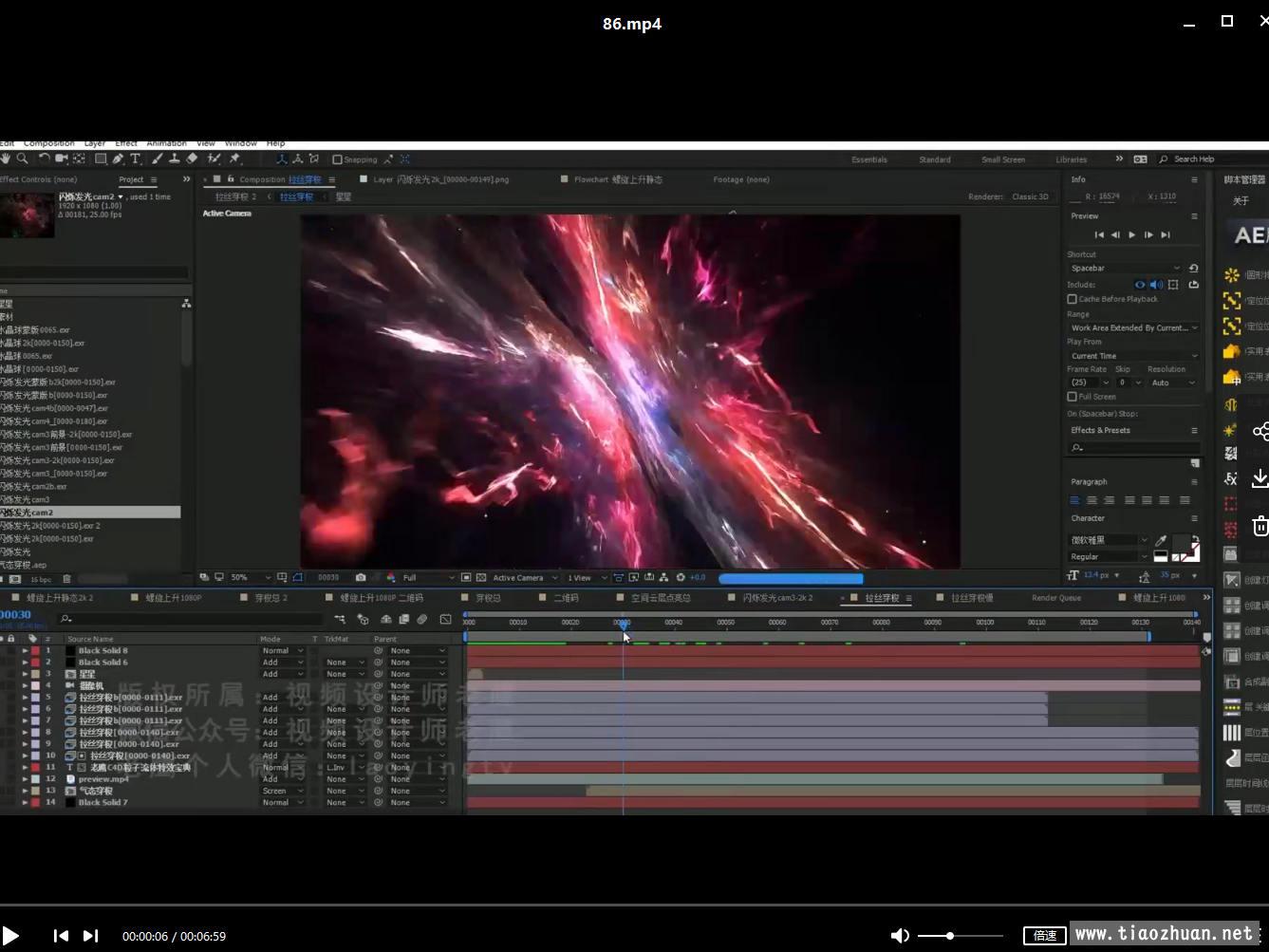Select the Small Screen workspace
Viewport: 1269px width, 952px height.
point(1003,159)
